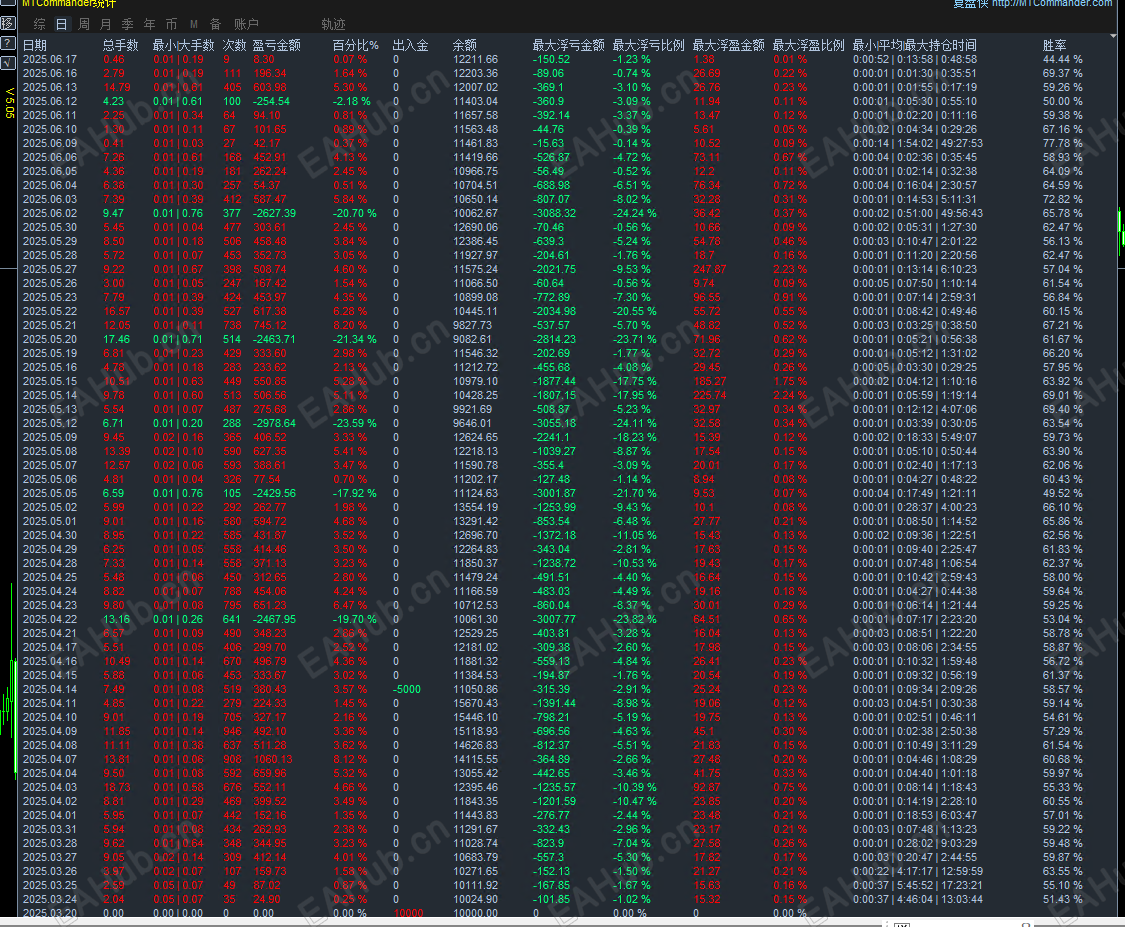Click the date cell 2025.06.17
This screenshot has height=927, width=1125.
coord(50,60)
